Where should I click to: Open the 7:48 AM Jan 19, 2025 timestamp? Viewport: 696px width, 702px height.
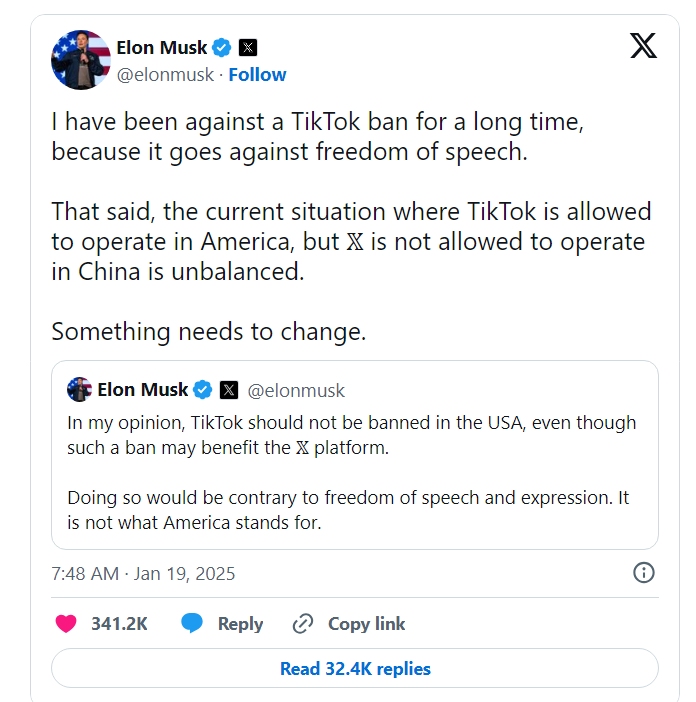tap(143, 574)
